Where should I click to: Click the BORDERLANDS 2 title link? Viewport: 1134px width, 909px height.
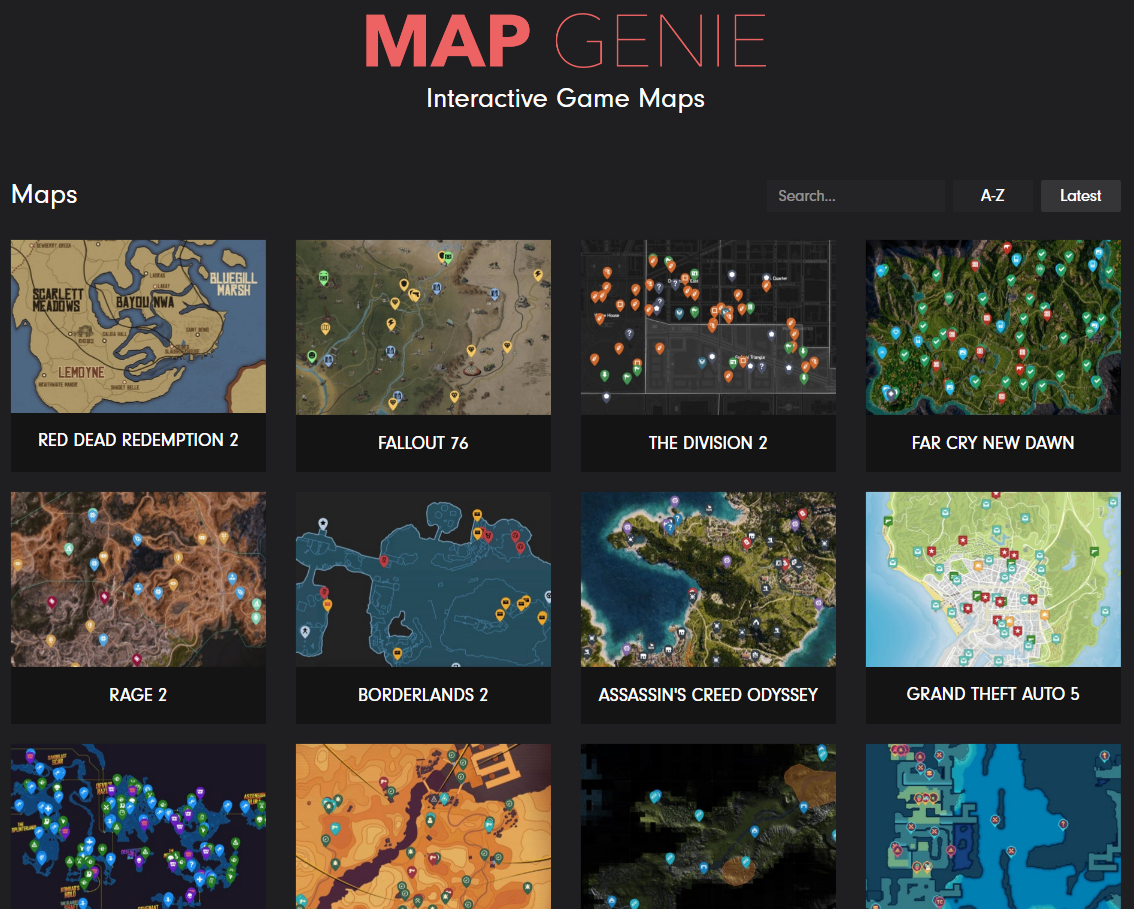point(423,695)
